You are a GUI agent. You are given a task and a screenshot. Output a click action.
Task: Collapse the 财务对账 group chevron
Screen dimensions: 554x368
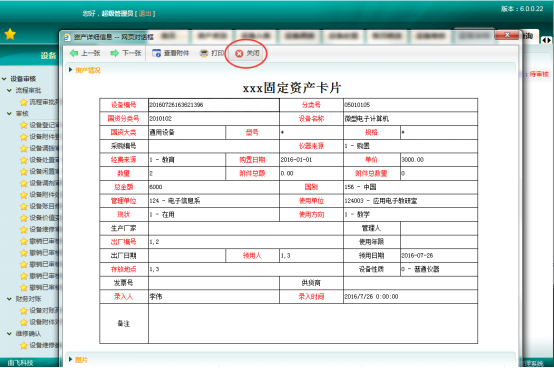tap(9, 299)
